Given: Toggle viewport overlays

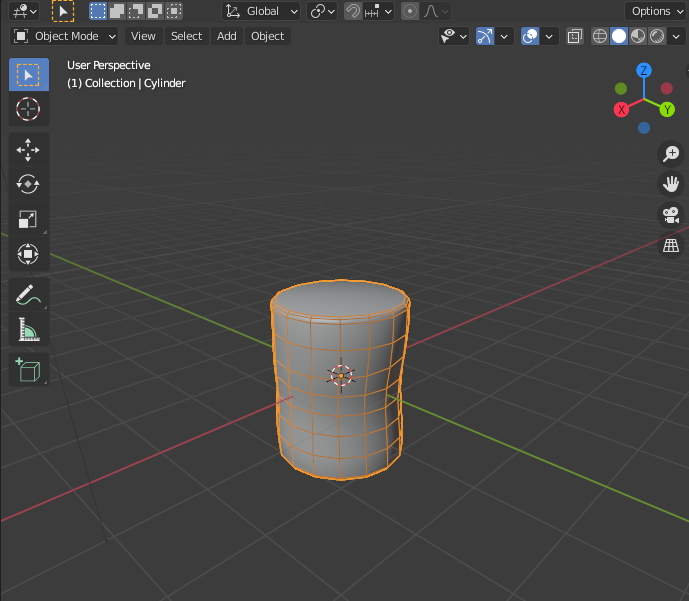Looking at the screenshot, I should (x=530, y=36).
